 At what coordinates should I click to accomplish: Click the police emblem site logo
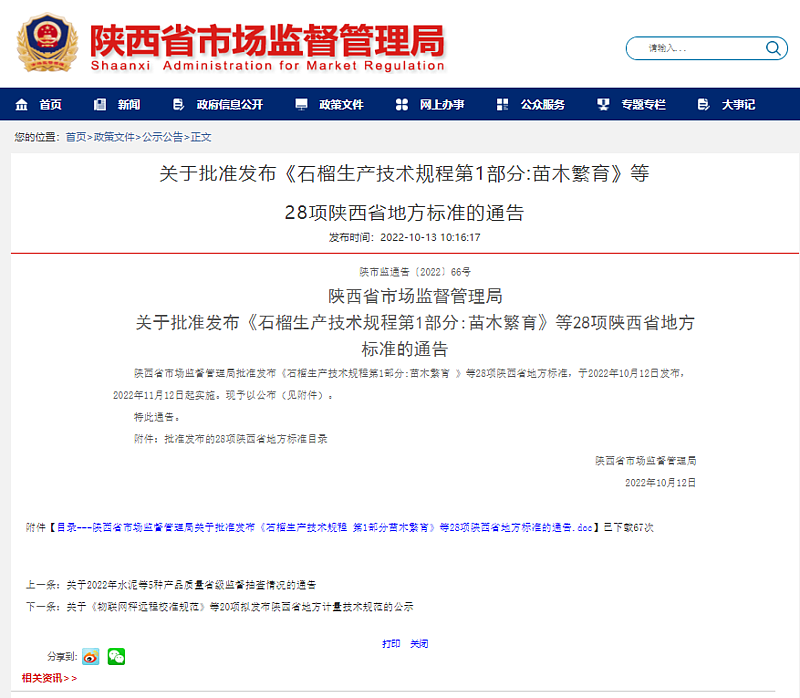48,44
